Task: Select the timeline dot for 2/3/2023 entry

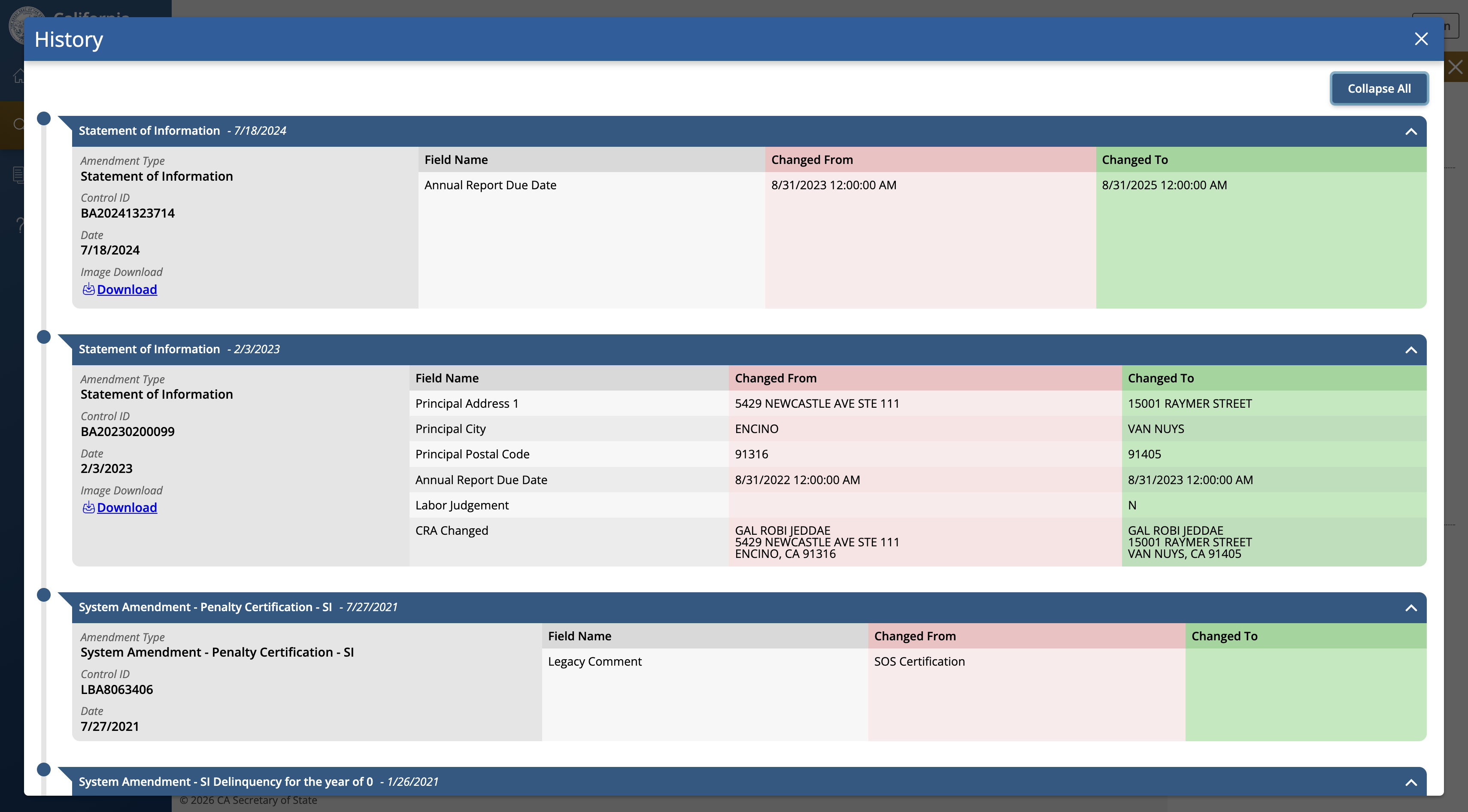Action: coord(43,337)
